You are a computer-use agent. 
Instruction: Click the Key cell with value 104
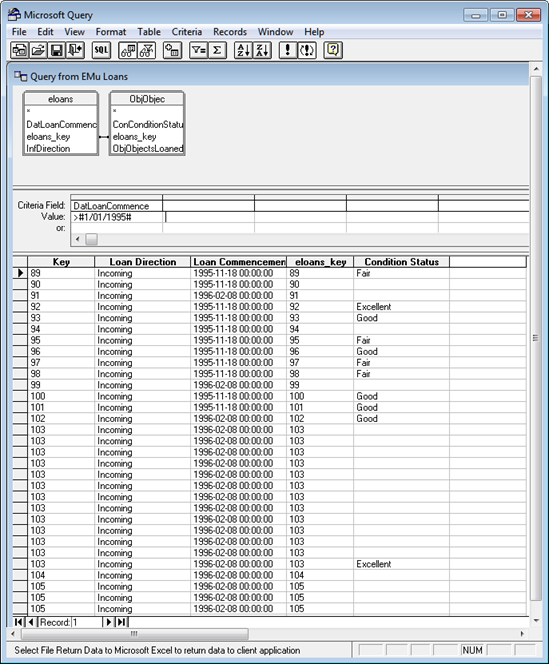(x=61, y=575)
